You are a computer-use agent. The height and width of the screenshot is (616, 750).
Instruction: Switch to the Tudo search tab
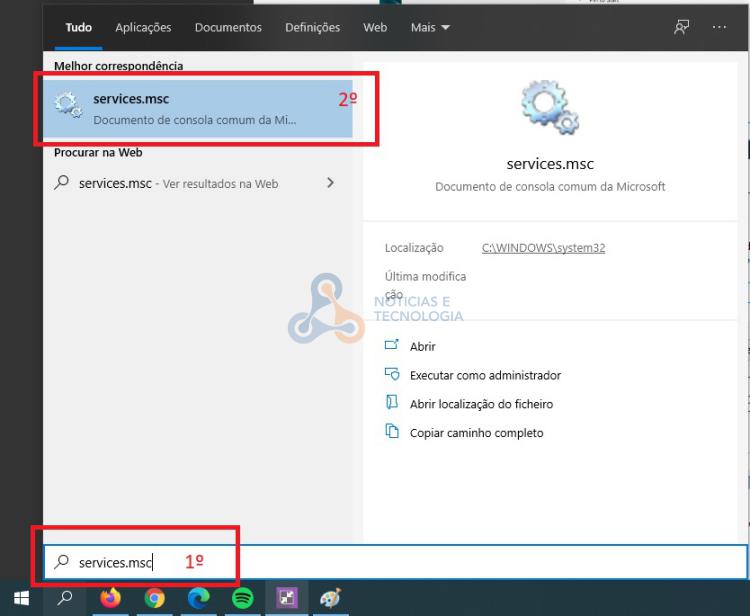pyautogui.click(x=78, y=27)
